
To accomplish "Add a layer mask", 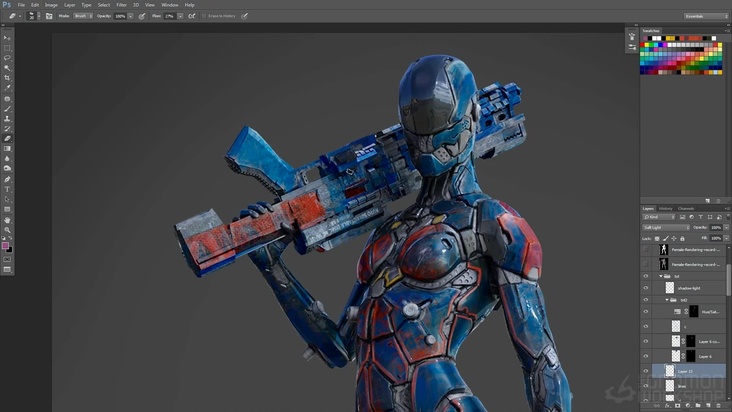I will click(677, 406).
